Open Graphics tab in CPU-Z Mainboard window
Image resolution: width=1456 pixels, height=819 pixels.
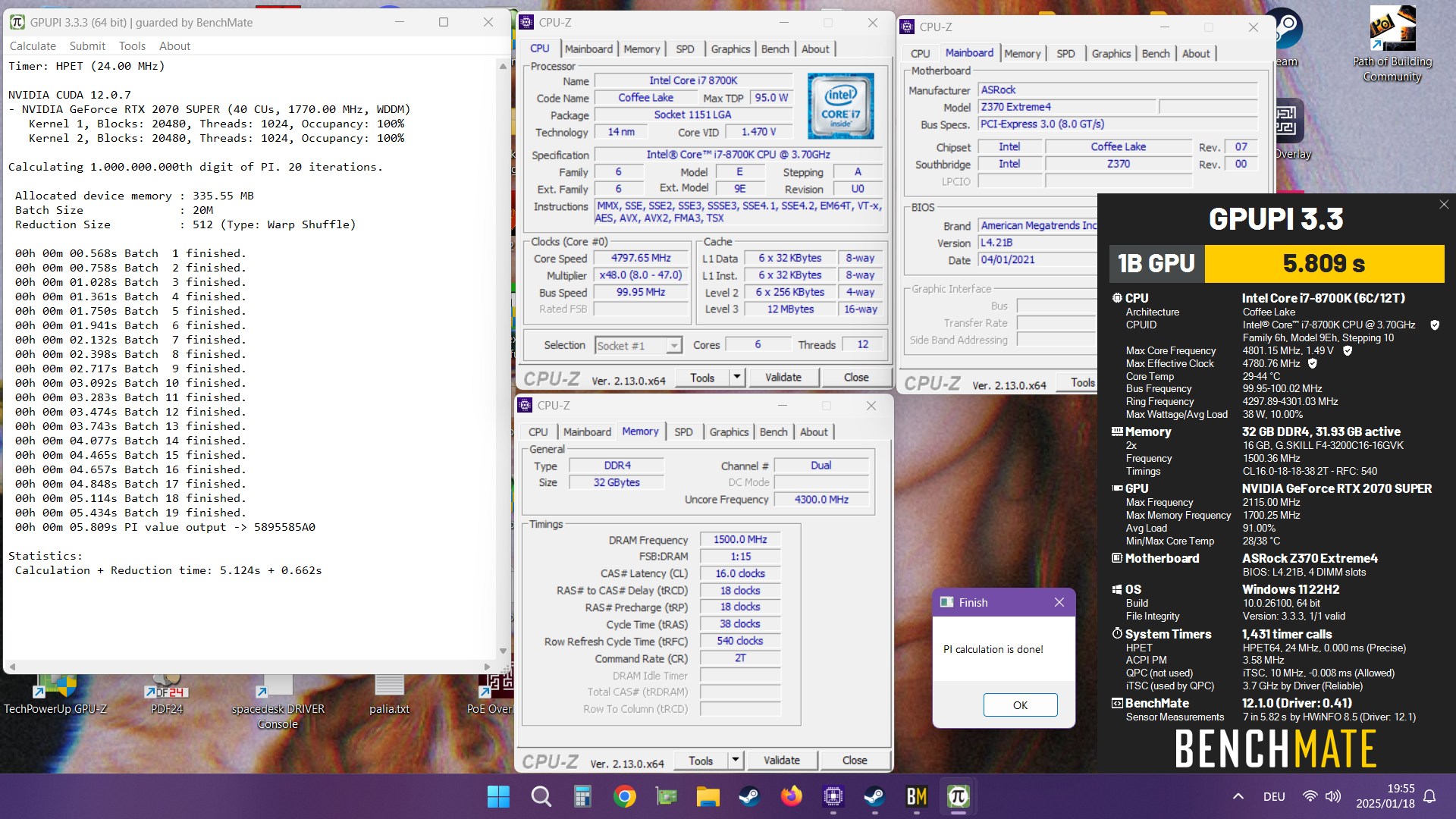coord(1111,53)
